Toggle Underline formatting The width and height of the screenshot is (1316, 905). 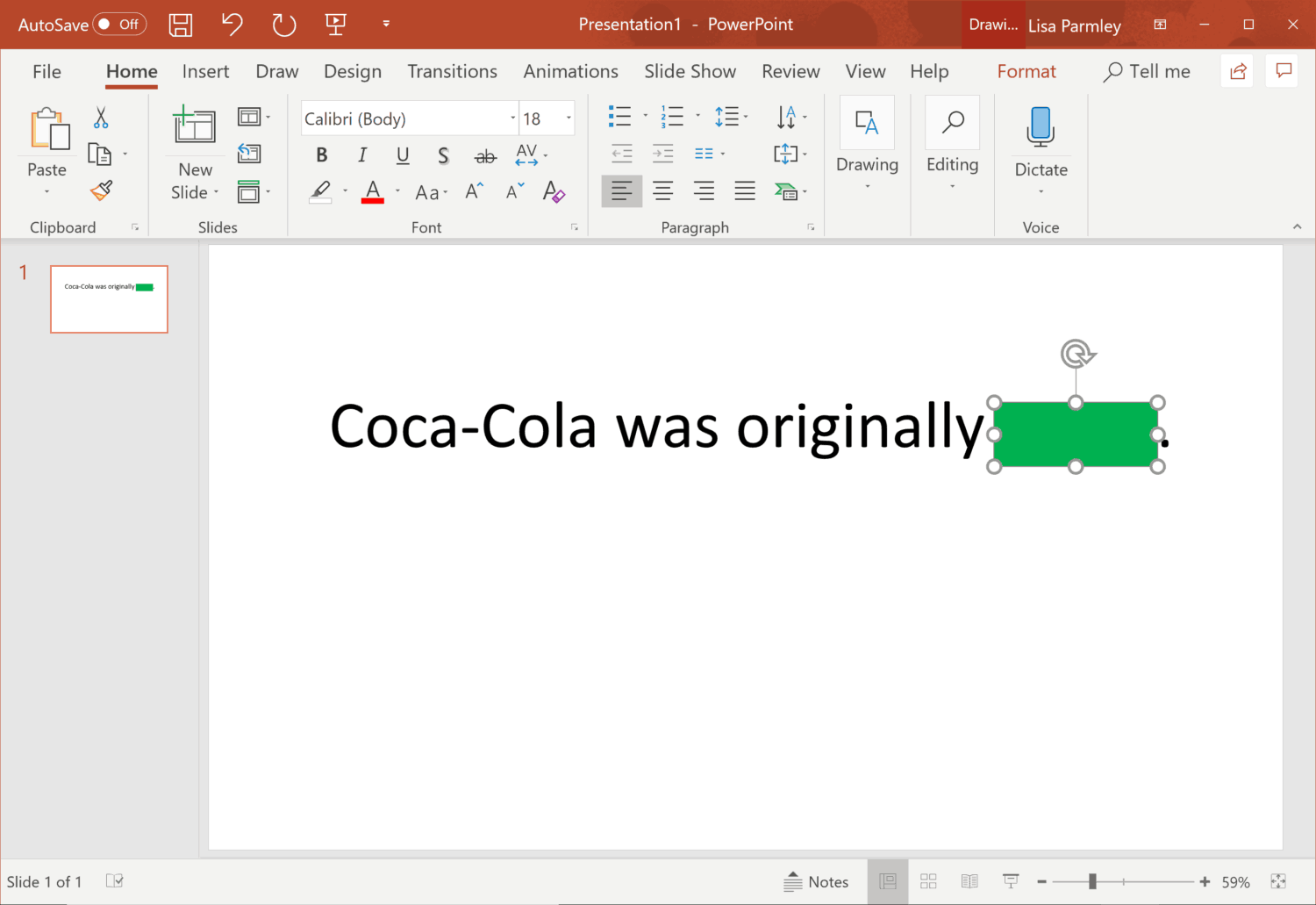point(403,155)
